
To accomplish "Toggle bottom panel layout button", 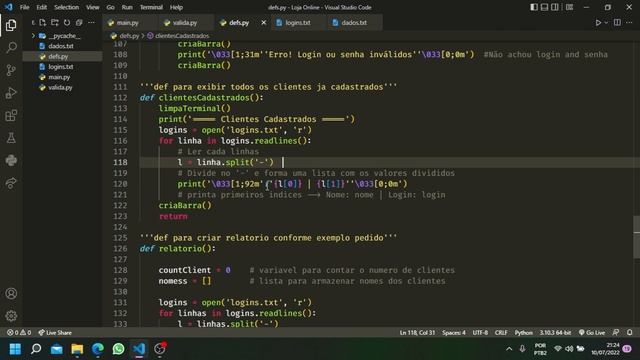I will coord(544,7).
